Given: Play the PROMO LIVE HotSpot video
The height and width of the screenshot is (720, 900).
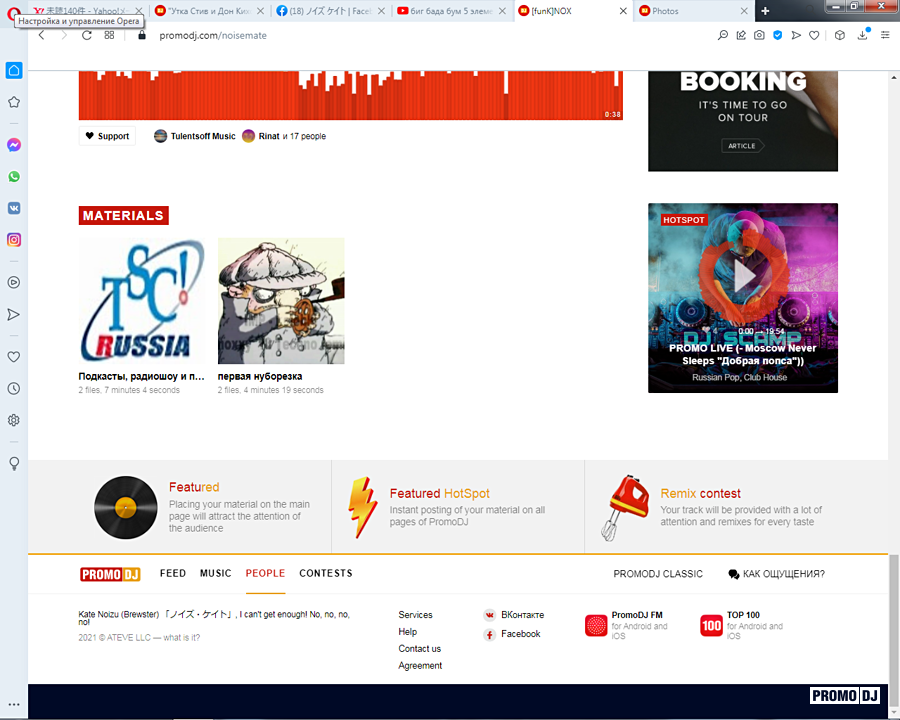Looking at the screenshot, I should point(742,277).
